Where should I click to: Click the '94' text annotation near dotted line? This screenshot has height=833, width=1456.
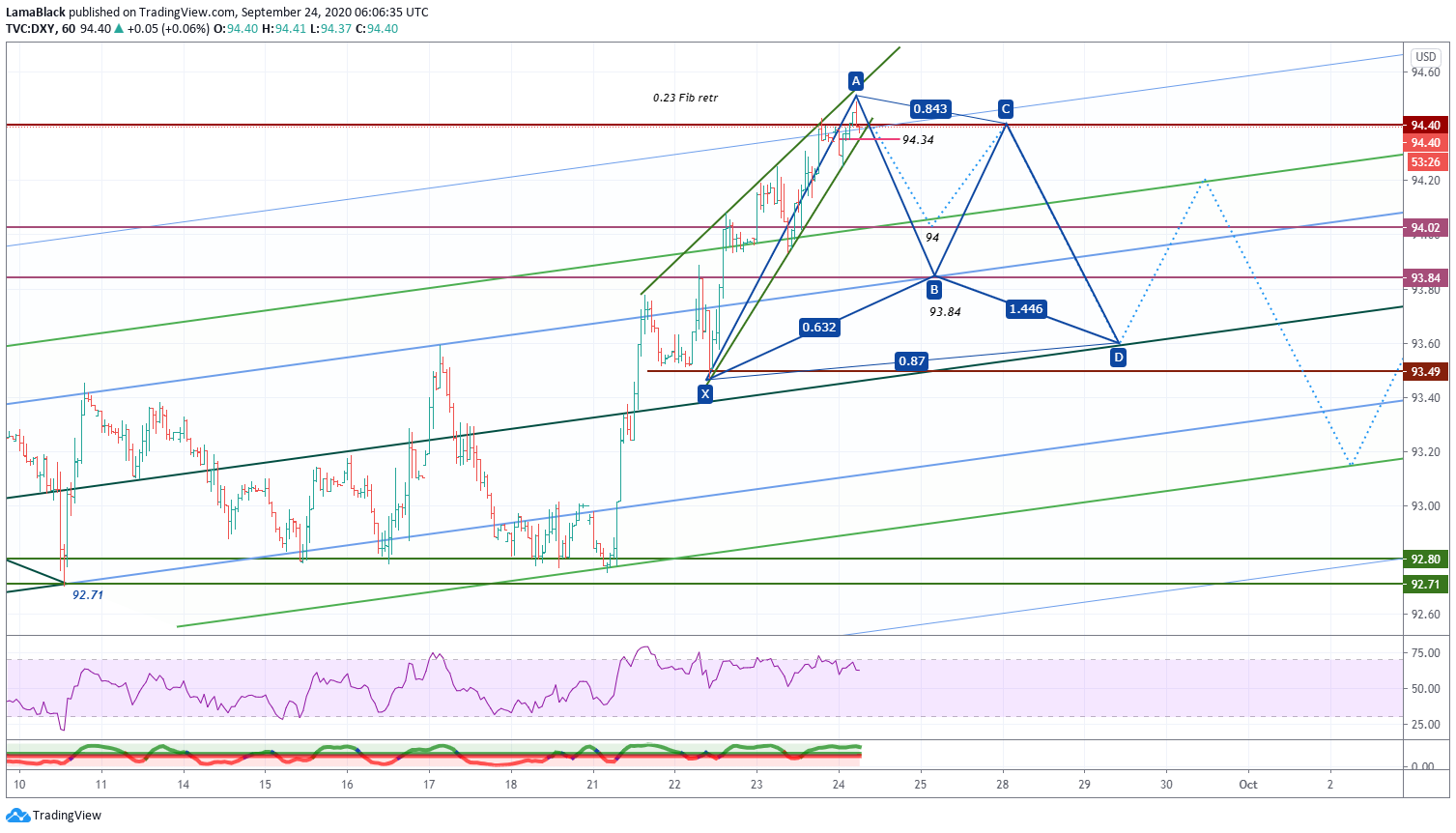pyautogui.click(x=932, y=238)
